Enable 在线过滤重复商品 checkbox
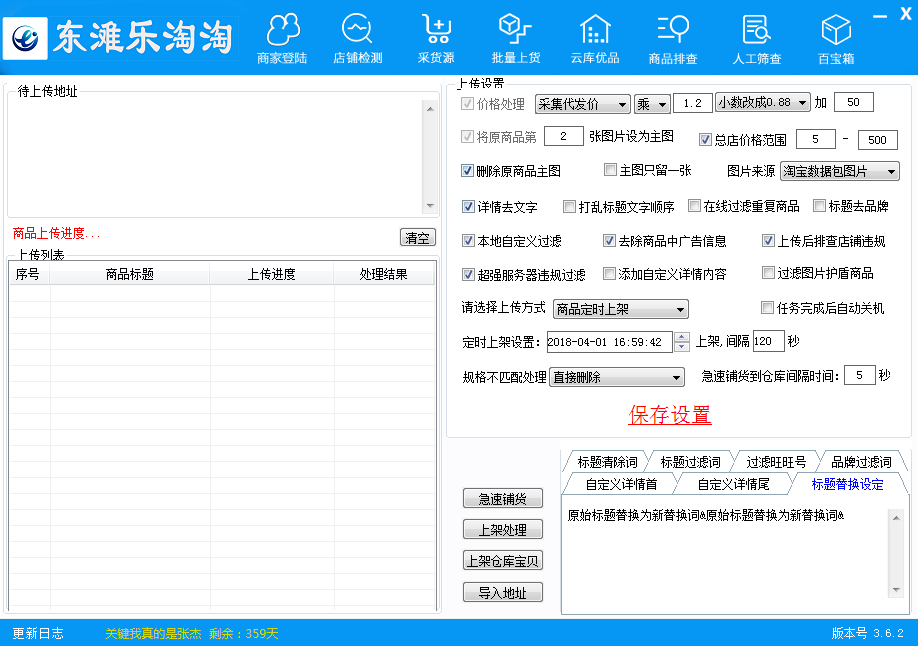The image size is (918, 646). tap(694, 206)
